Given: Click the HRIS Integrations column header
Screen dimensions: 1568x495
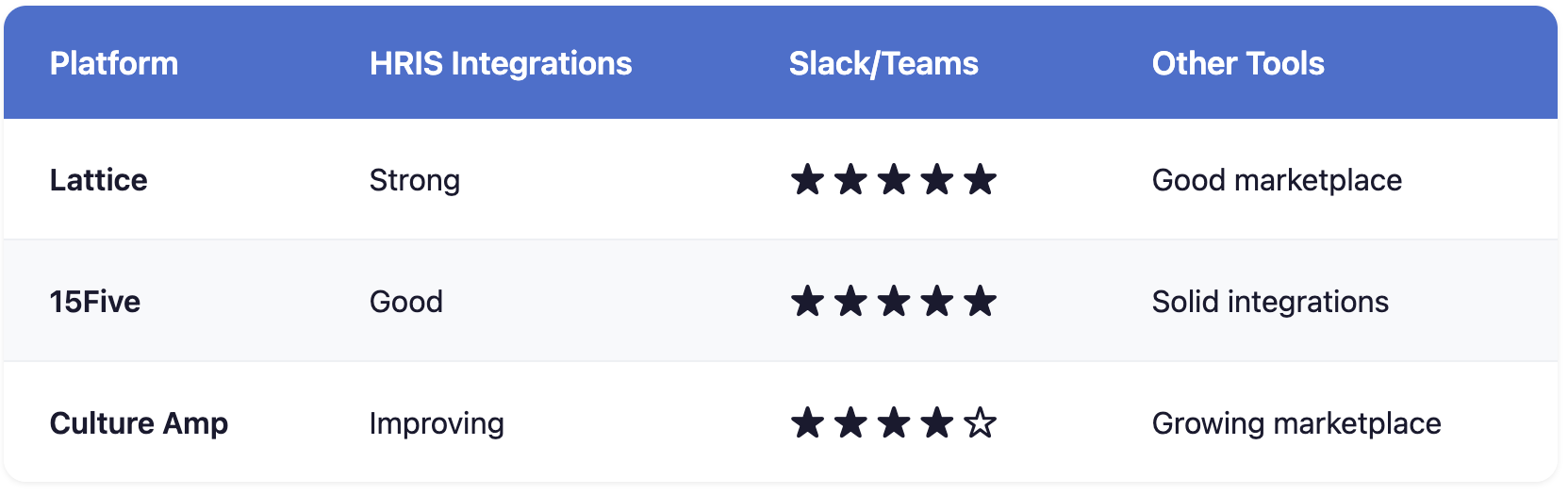Looking at the screenshot, I should click(x=501, y=63).
